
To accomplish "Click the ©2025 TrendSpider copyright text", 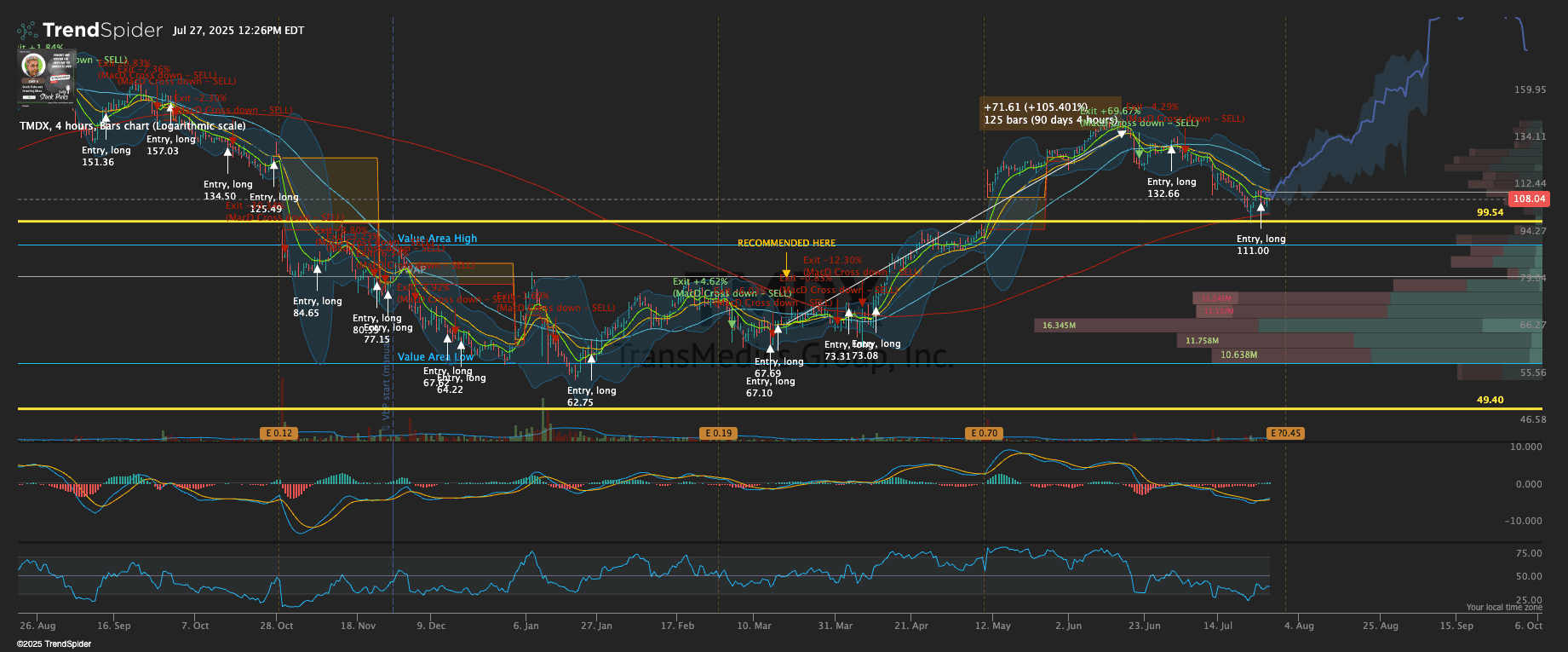I will tap(54, 644).
